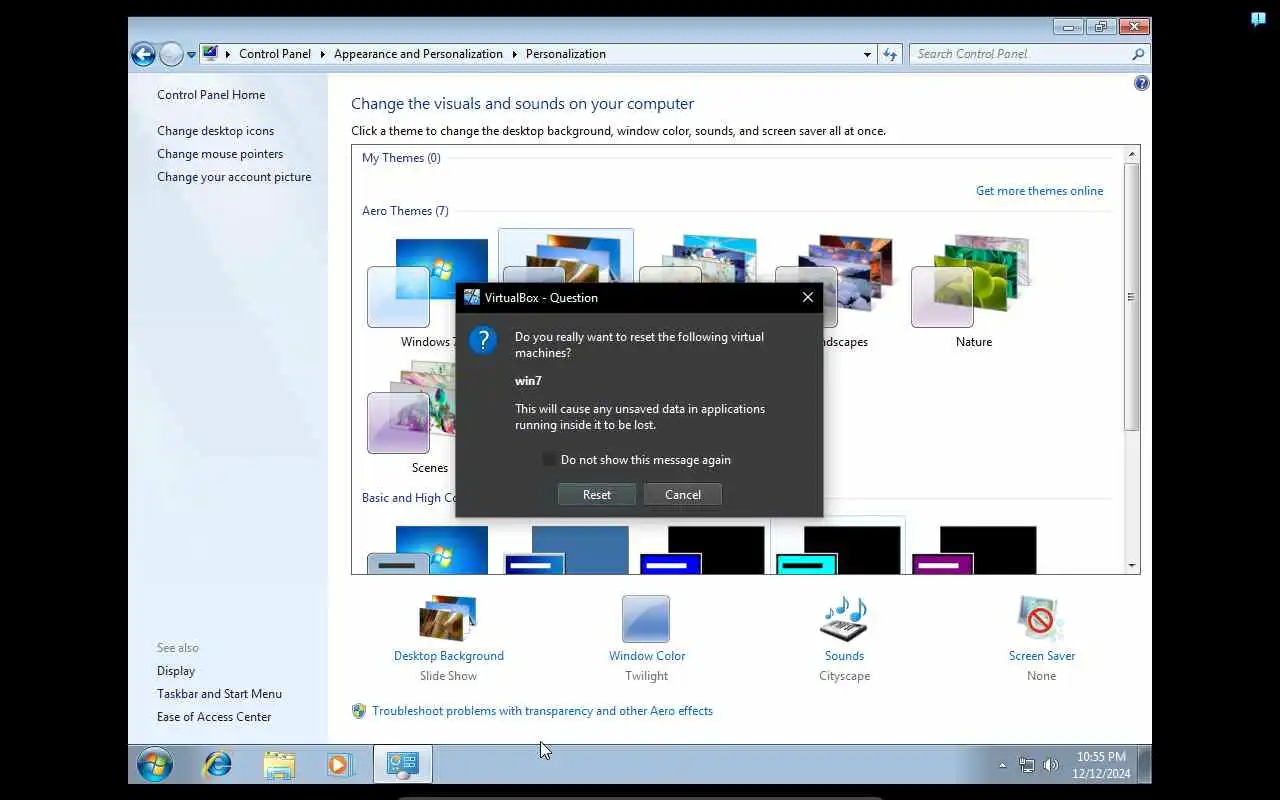Open Change your account picture

click(234, 177)
